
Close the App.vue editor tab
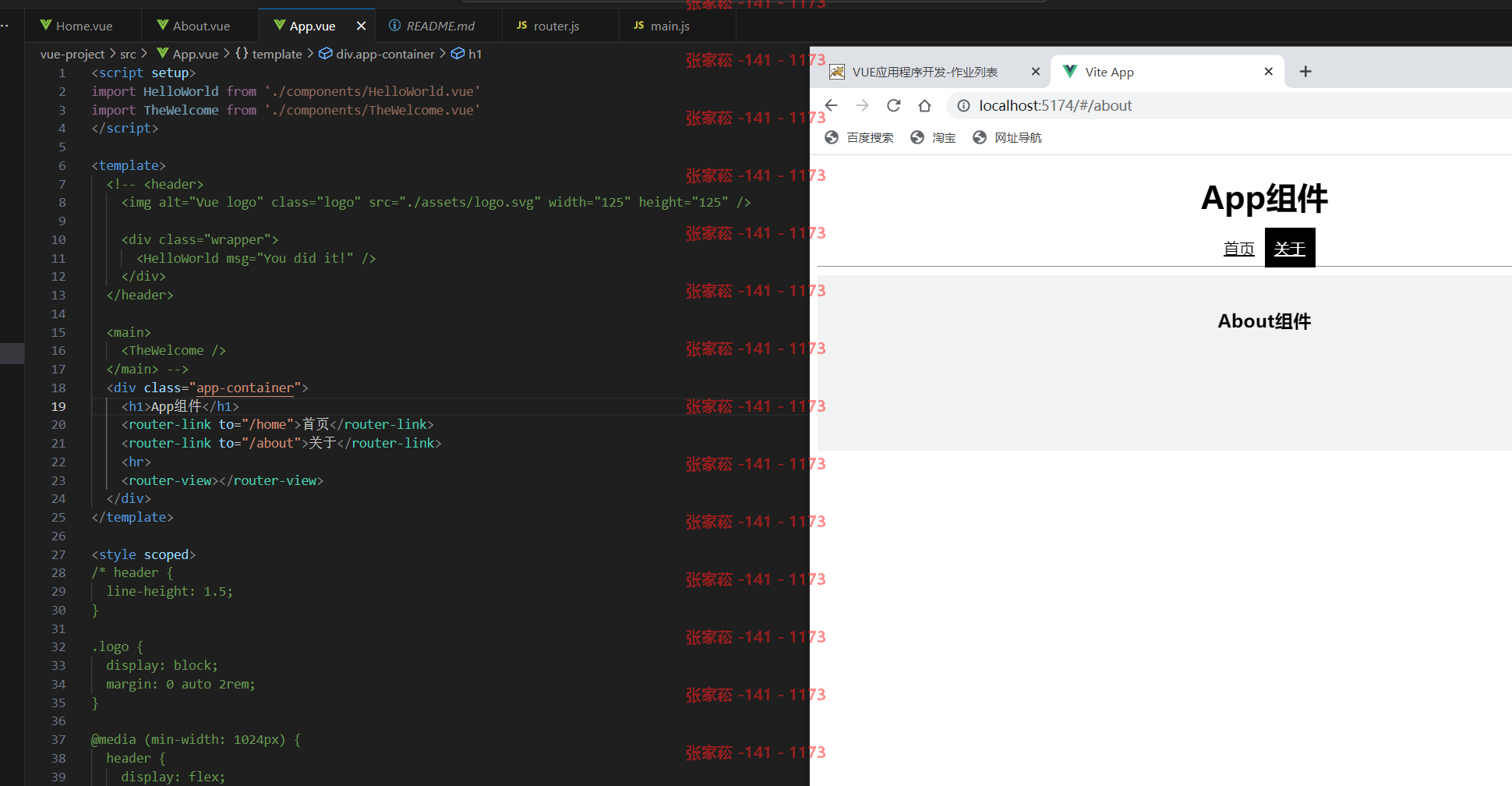coord(361,26)
